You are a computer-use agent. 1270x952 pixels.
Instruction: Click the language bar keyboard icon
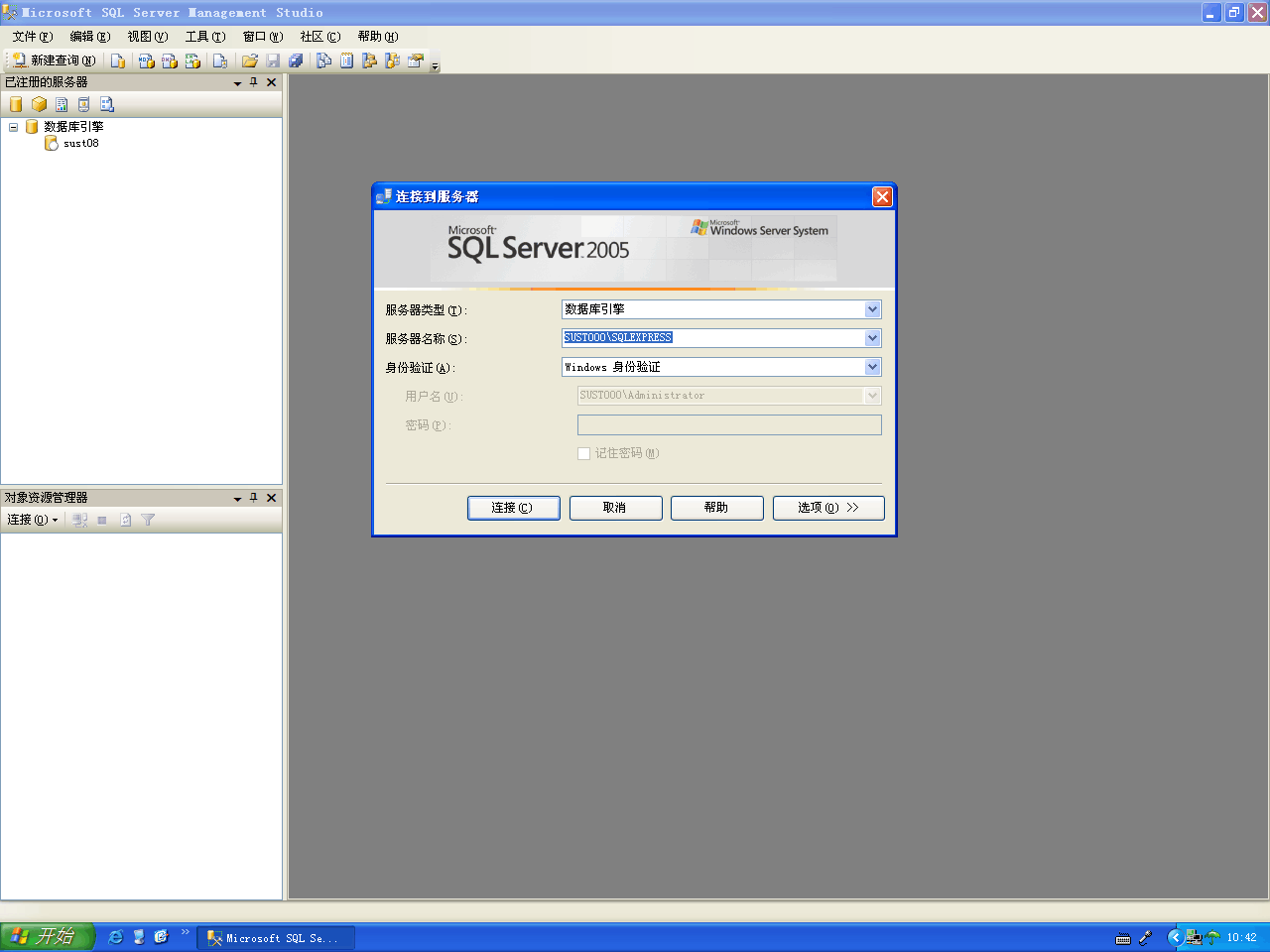(x=1123, y=938)
